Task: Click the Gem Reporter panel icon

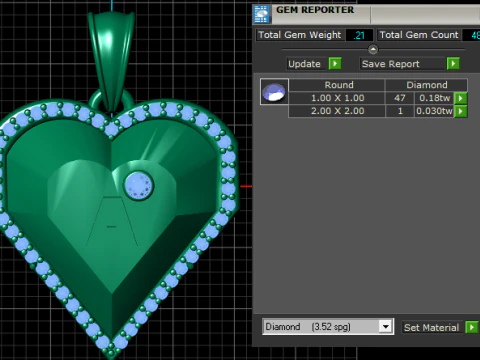Action: tap(262, 14)
